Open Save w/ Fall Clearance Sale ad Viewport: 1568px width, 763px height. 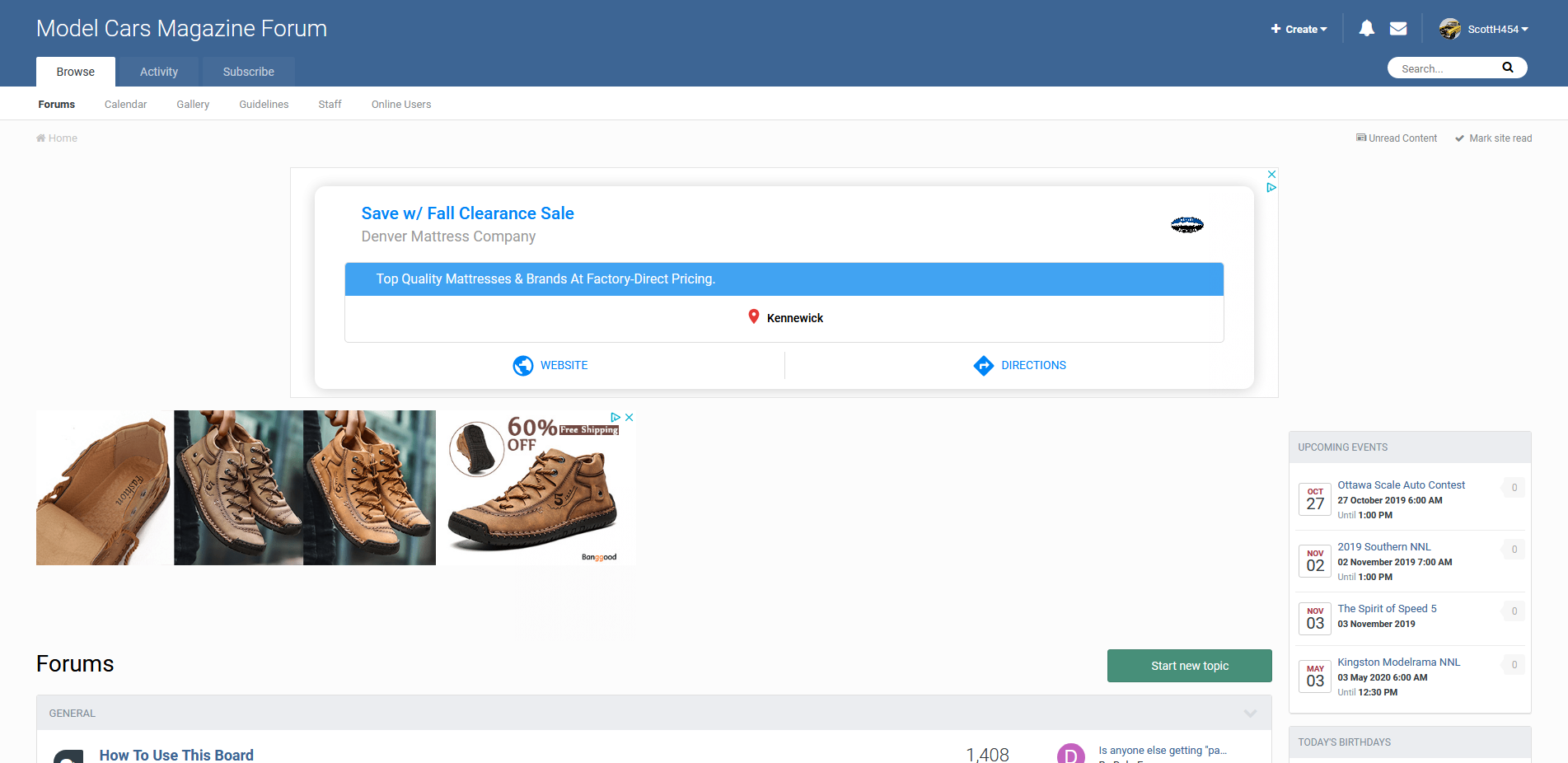click(x=468, y=213)
